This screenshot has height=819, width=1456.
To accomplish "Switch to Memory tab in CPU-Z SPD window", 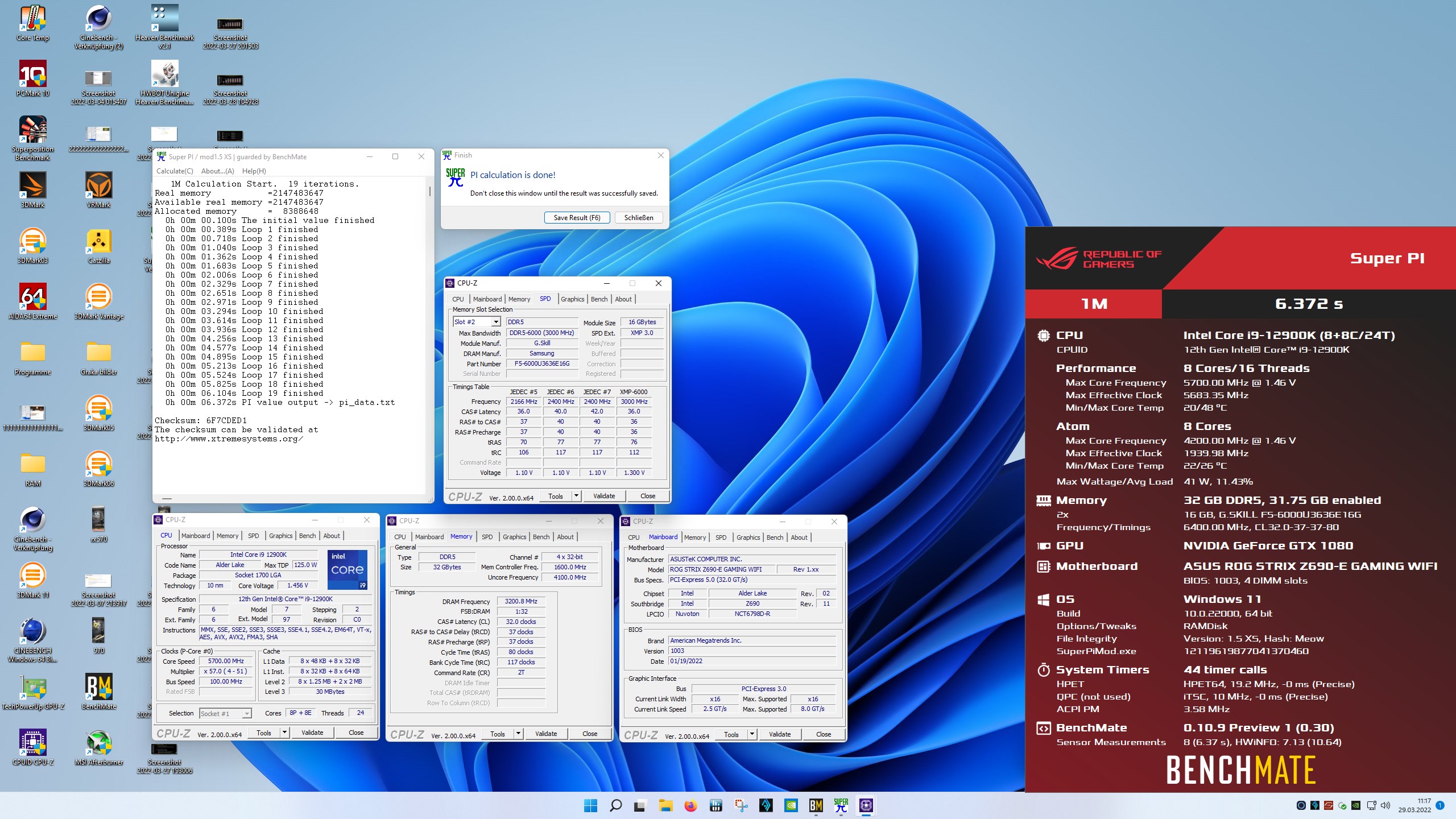I will (519, 299).
